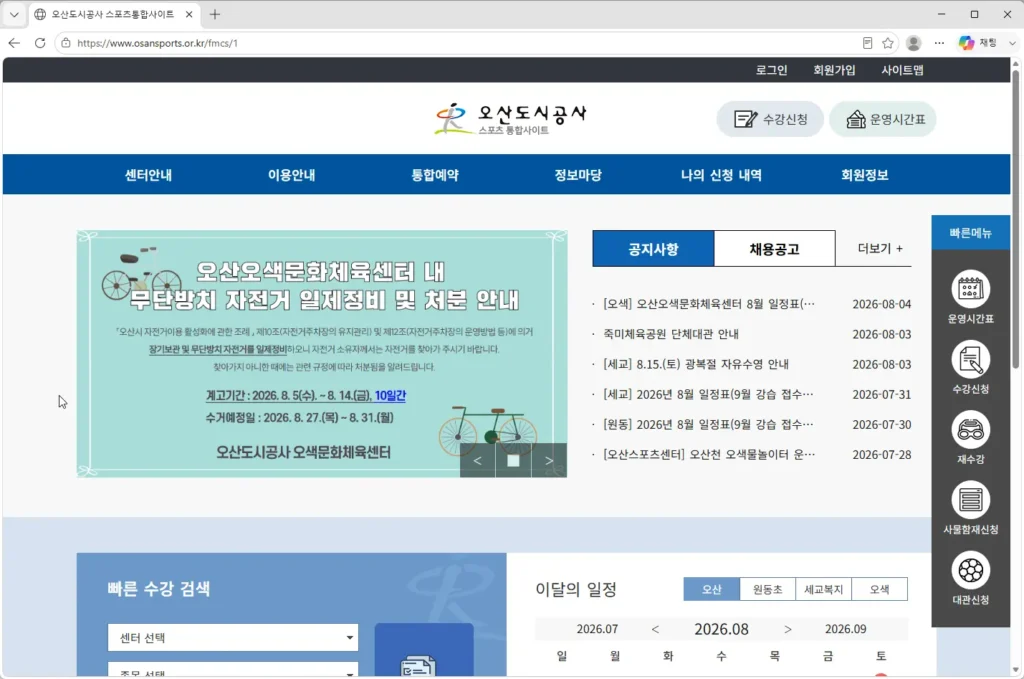This screenshot has width=1024, height=679.
Task: Show the previous banner slide
Action: pyautogui.click(x=477, y=460)
